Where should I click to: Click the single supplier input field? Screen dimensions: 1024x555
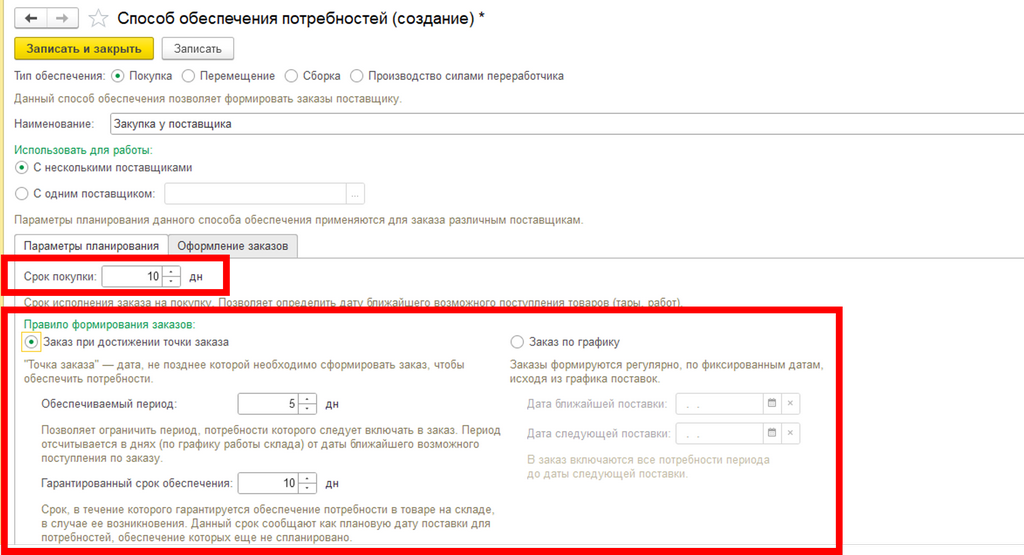tap(255, 194)
